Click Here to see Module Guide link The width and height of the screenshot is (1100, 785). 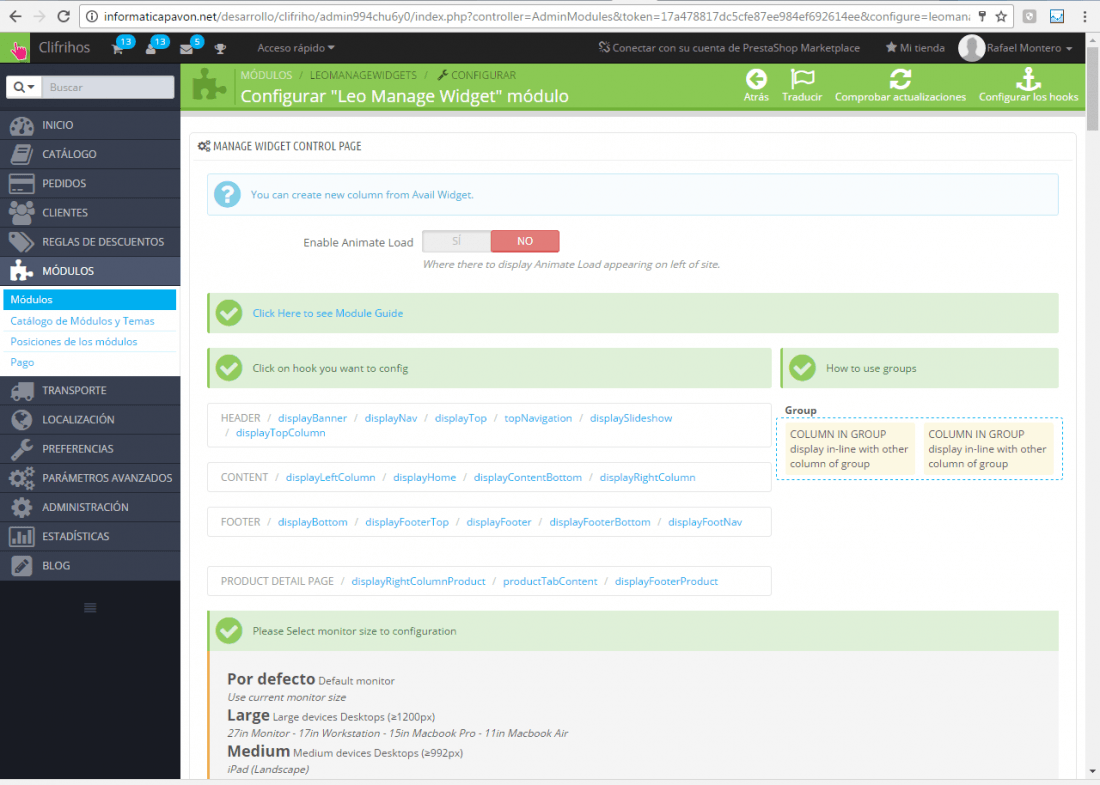tap(328, 314)
